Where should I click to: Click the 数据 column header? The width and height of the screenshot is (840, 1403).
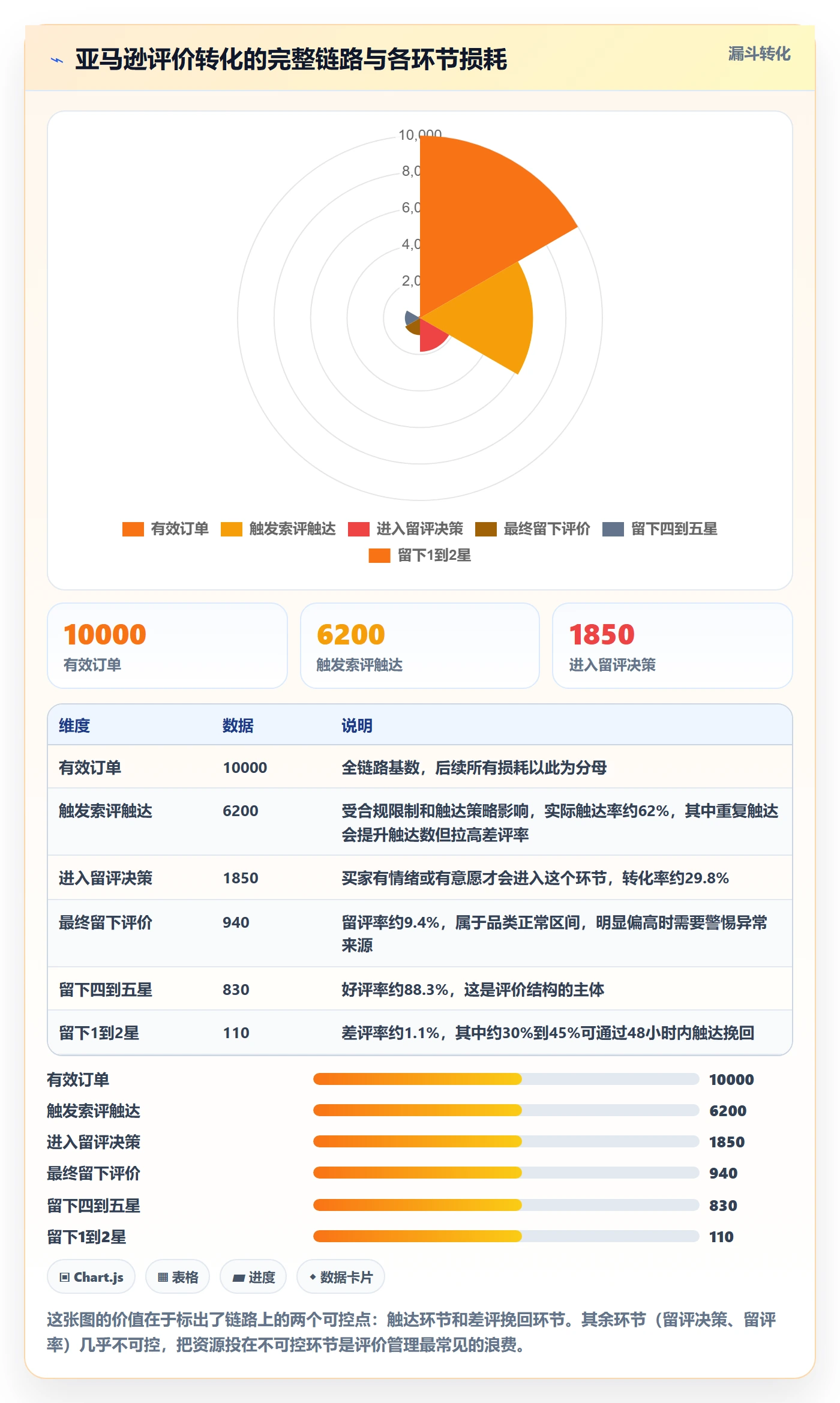238,726
